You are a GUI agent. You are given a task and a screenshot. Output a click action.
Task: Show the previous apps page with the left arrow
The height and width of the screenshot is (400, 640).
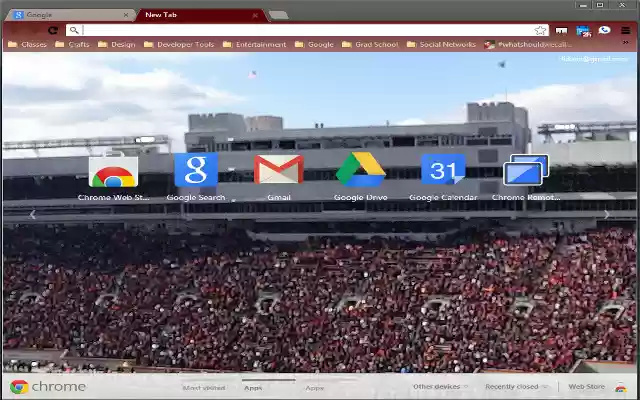[x=33, y=214]
